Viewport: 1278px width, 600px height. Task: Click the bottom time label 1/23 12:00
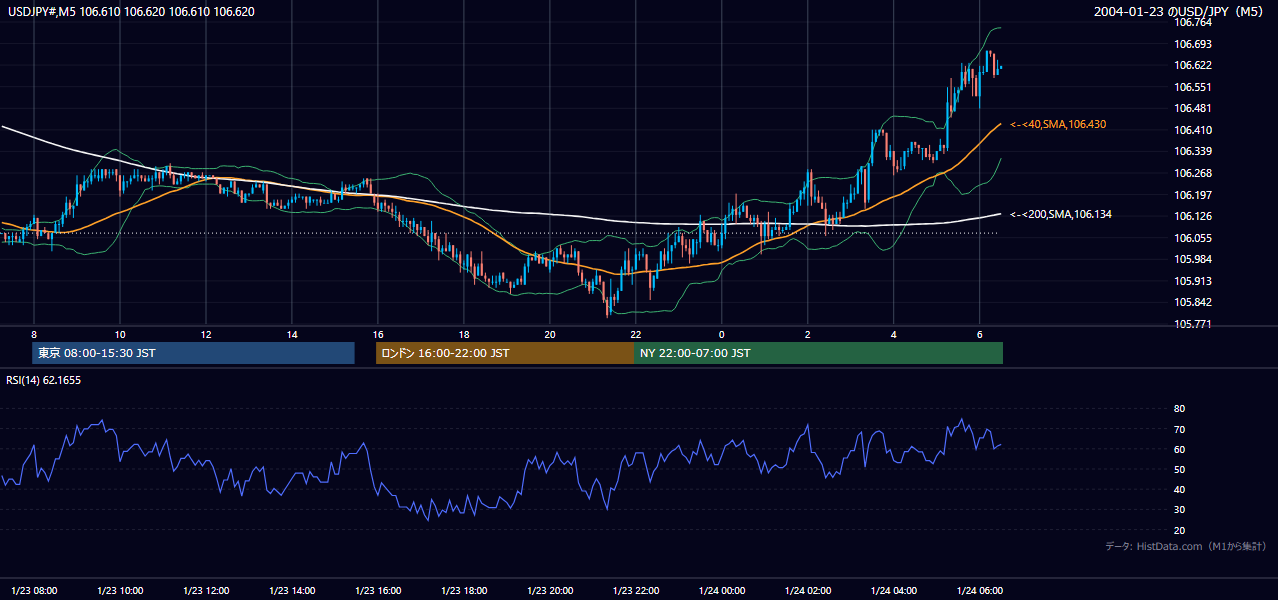tap(206, 590)
